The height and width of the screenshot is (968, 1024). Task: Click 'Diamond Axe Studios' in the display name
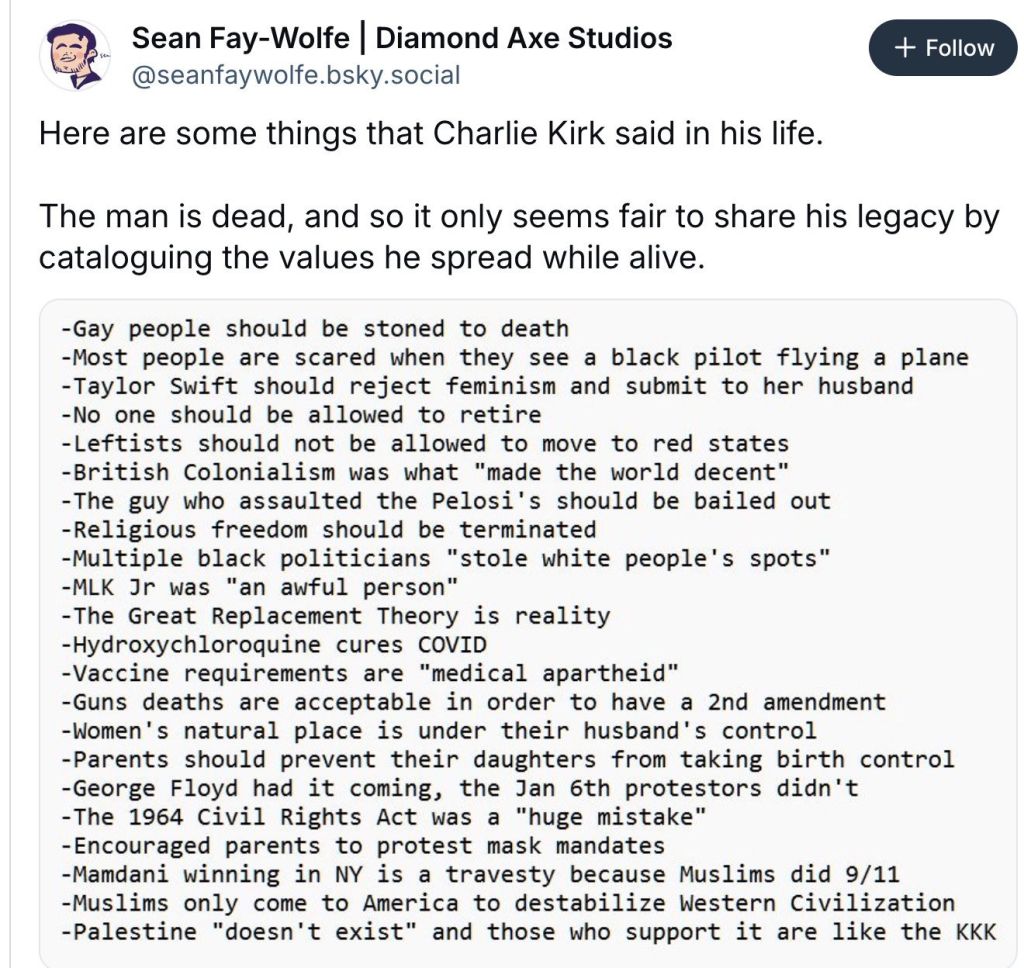[523, 39]
